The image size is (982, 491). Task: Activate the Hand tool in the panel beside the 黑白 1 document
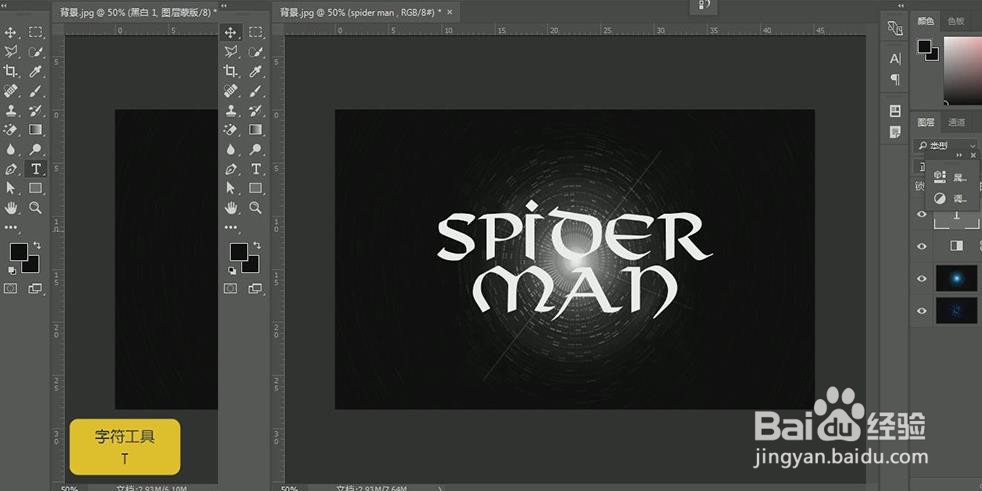[11, 207]
